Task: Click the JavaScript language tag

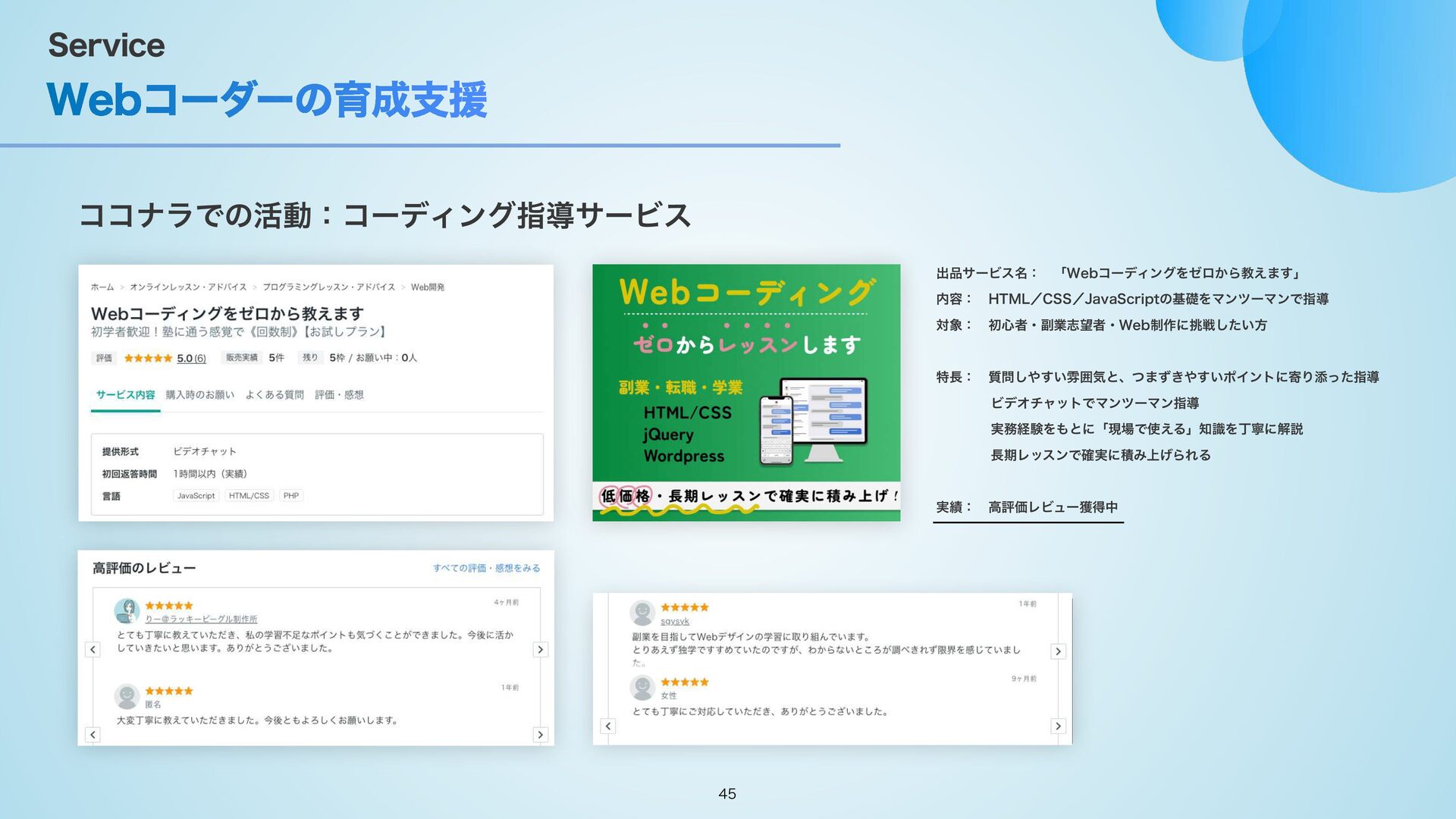Action: [196, 495]
